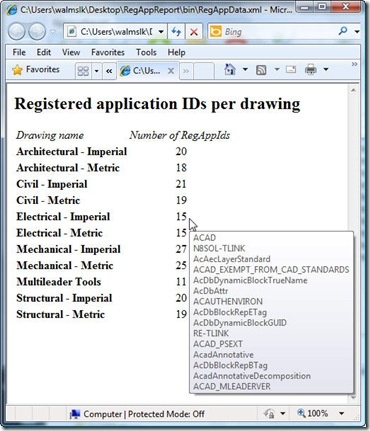The image size is (370, 431).
Task: Click the Quick Tabs grid icon
Action: [x=83, y=71]
